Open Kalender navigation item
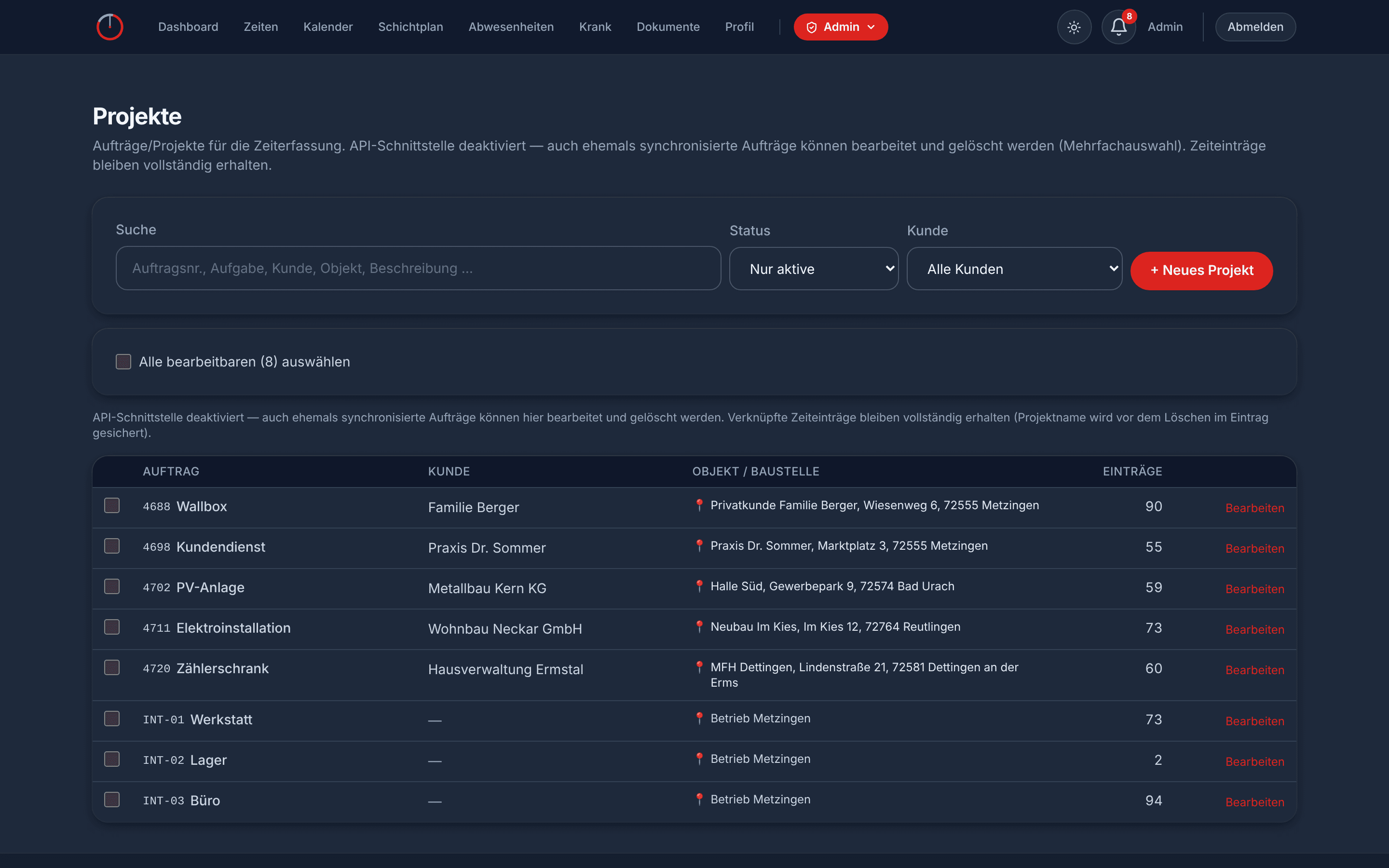This screenshot has height=868, width=1389. [x=328, y=27]
